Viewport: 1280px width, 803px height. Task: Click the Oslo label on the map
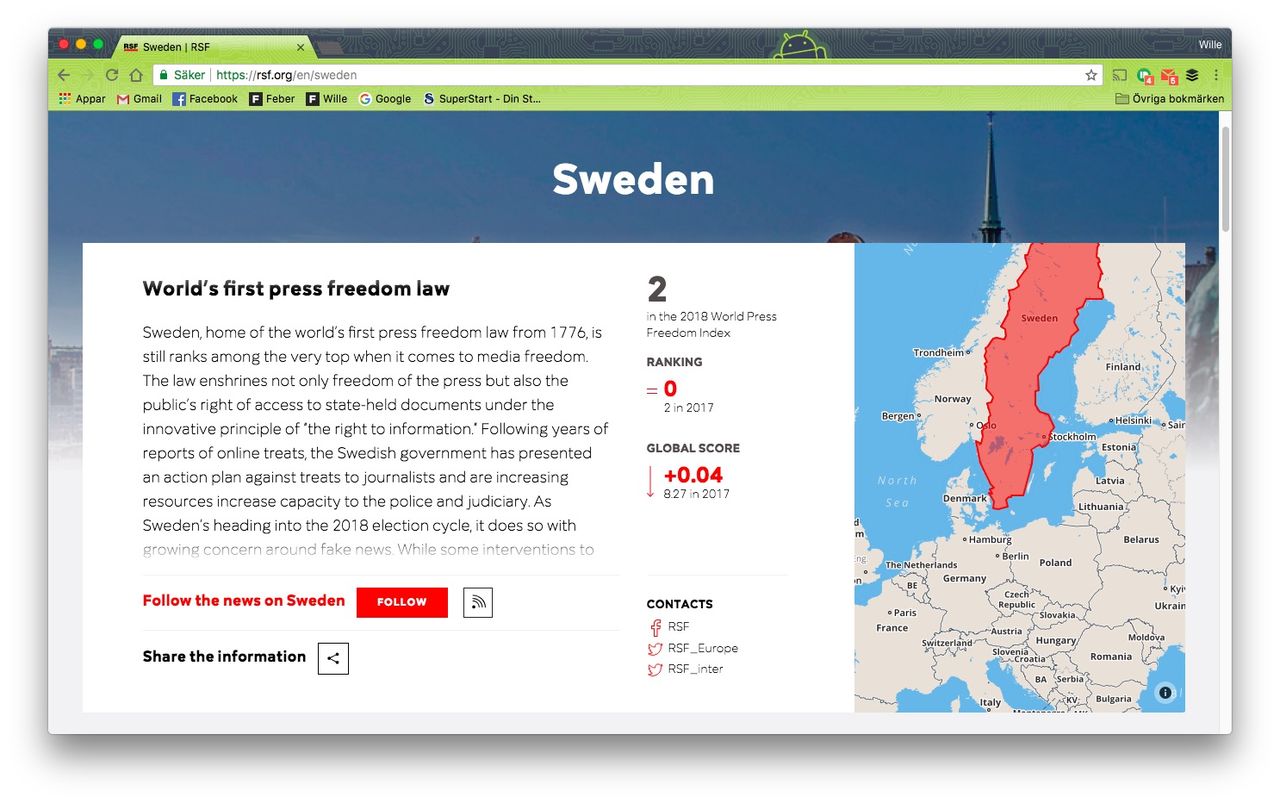(x=986, y=425)
